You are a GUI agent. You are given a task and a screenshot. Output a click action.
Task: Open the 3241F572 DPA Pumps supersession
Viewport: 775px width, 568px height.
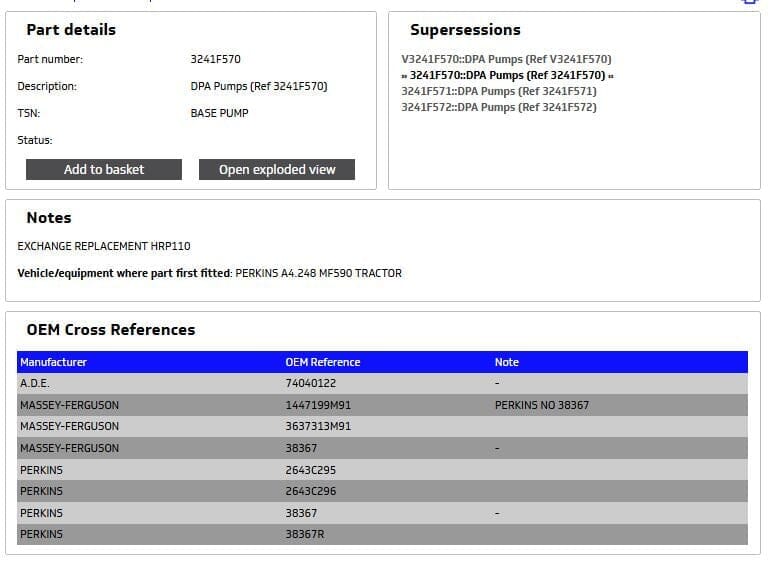(x=498, y=107)
